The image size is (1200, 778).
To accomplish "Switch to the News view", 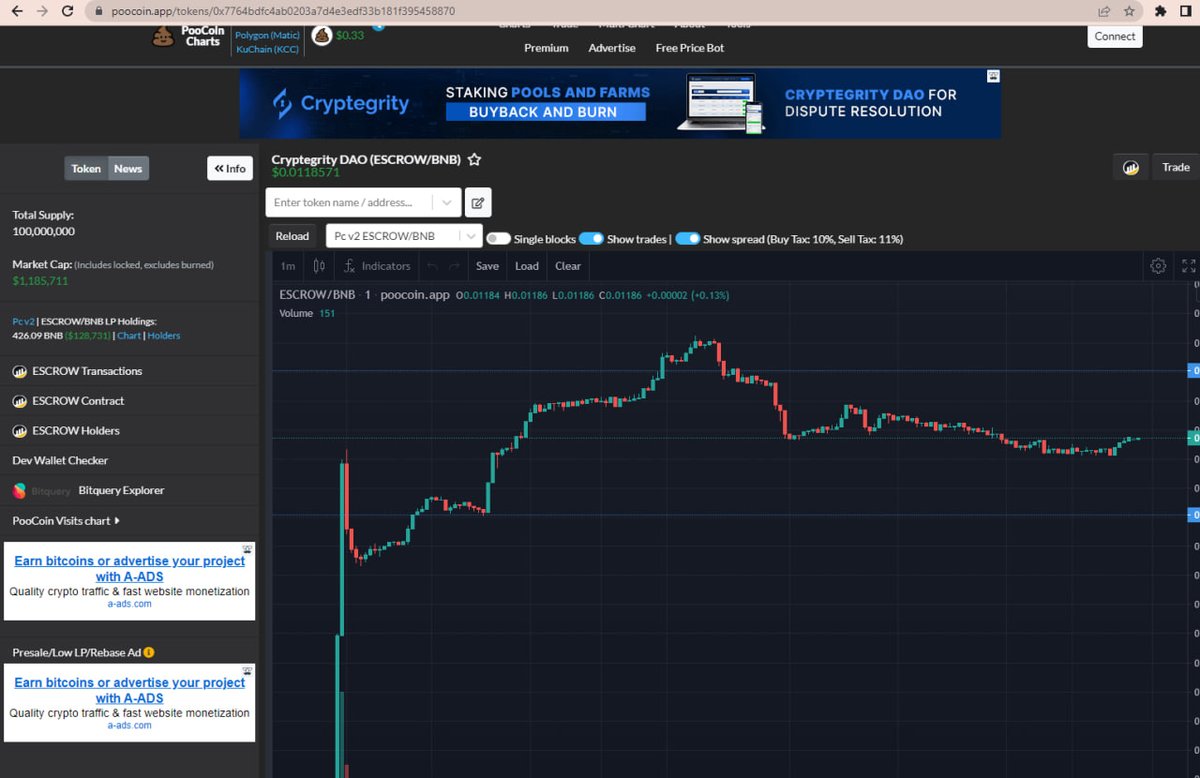I will [x=128, y=168].
